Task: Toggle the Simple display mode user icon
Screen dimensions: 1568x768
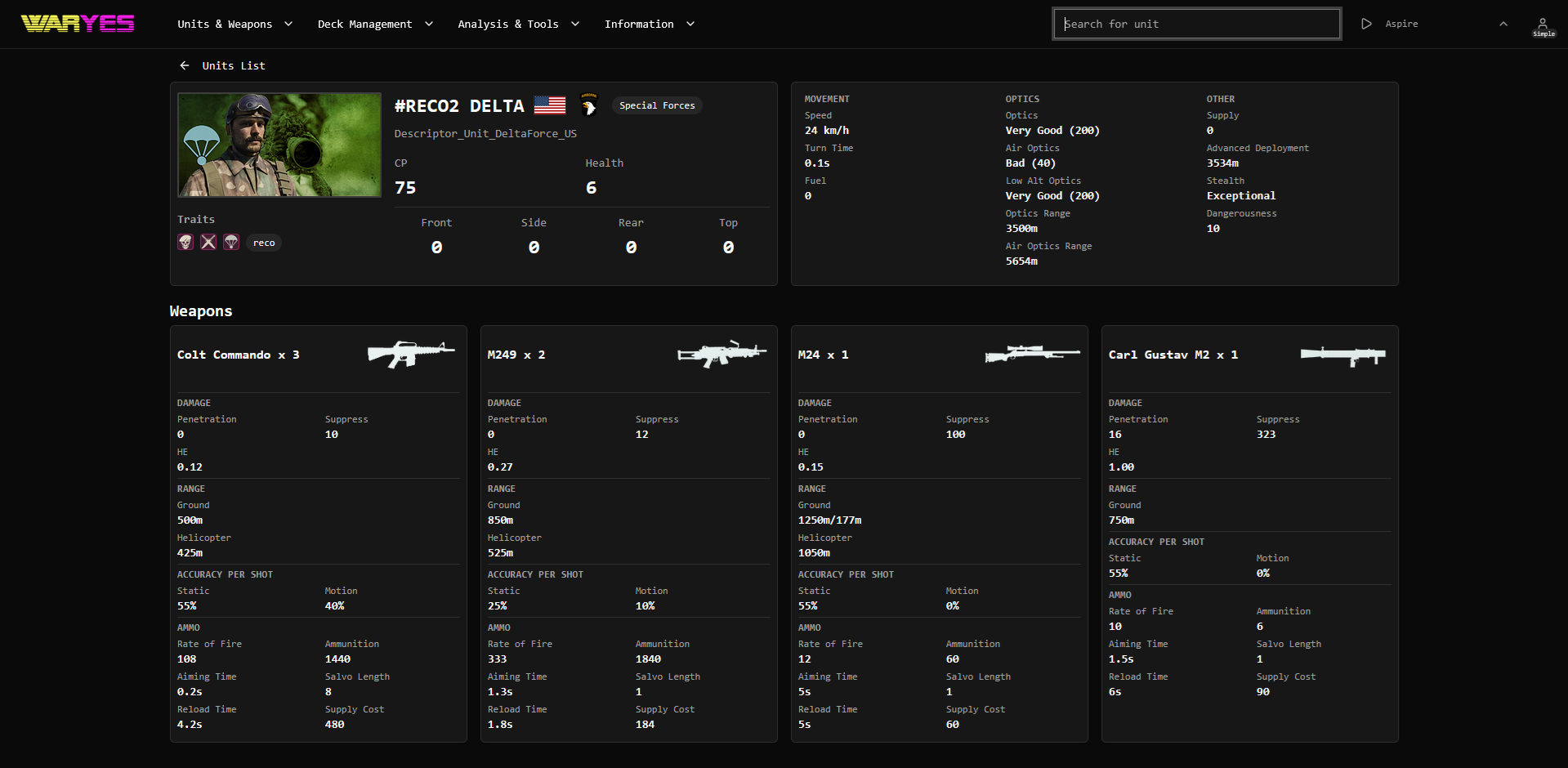Action: coord(1543,26)
